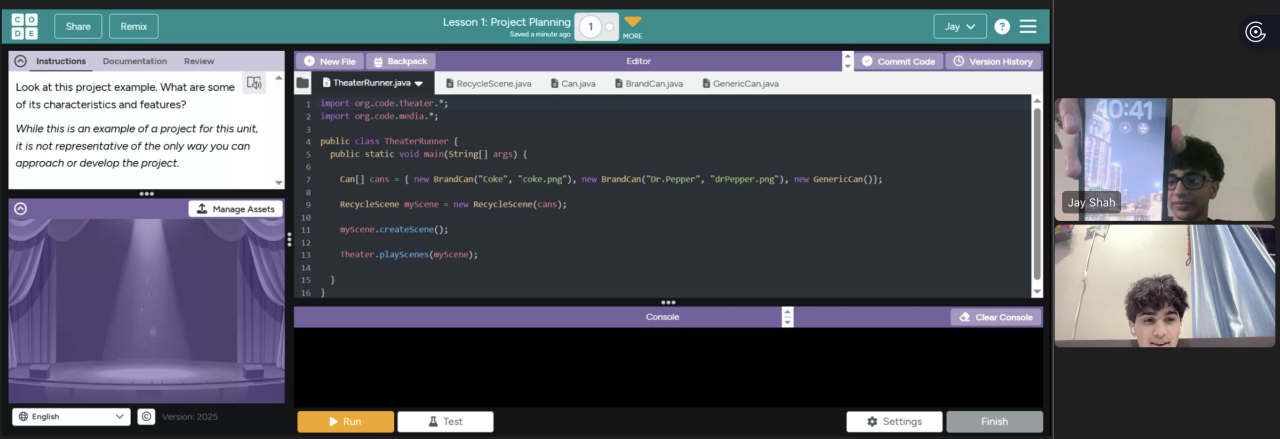Switch to the Instructions tab
The image size is (1280, 439).
coord(61,61)
